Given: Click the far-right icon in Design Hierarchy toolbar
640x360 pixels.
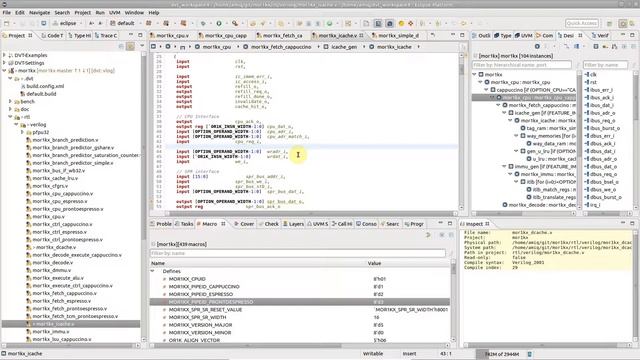Looking at the screenshot, I should click(x=633, y=47).
